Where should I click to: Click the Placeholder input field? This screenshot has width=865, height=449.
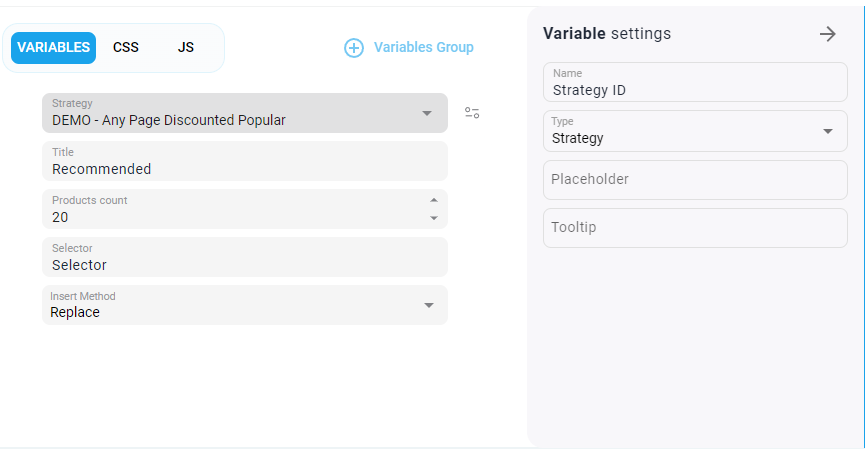(x=694, y=180)
